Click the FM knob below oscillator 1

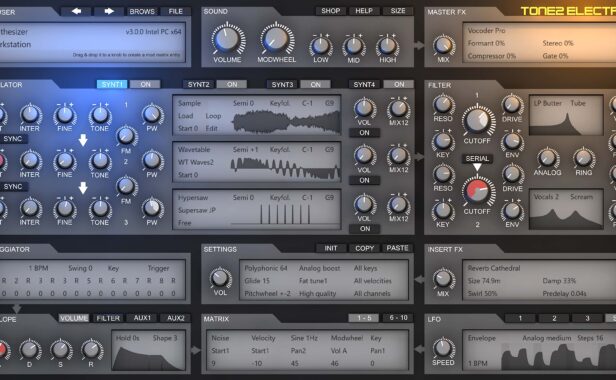[126, 136]
